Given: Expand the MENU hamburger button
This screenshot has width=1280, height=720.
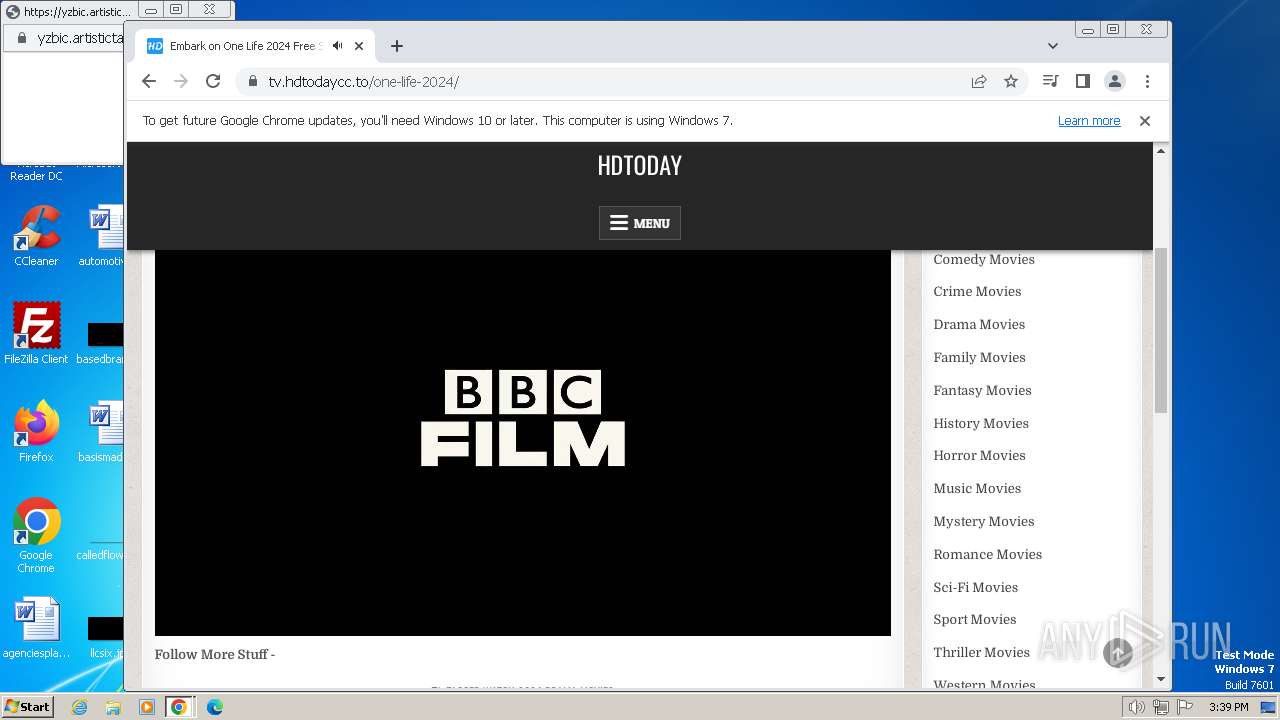Looking at the screenshot, I should [640, 223].
